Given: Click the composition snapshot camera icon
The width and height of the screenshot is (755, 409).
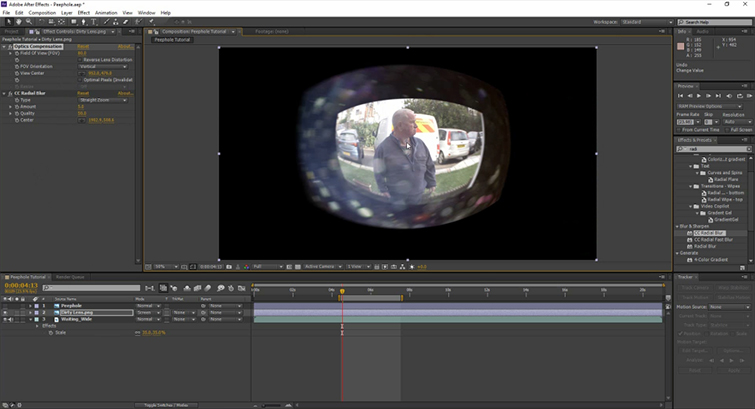Looking at the screenshot, I should point(229,267).
